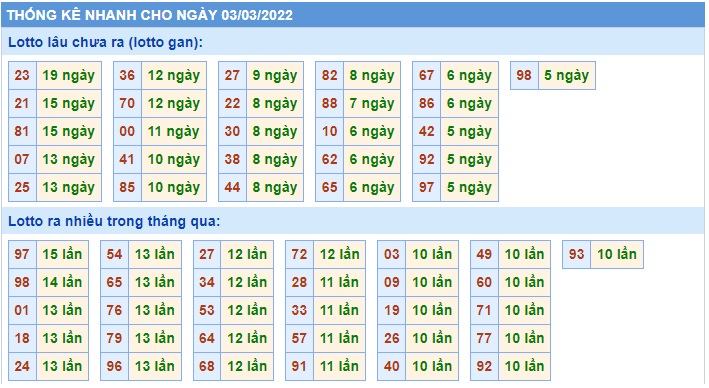The image size is (709, 388).
Task: Select number 41 in the lotto gan table
Action: point(127,159)
